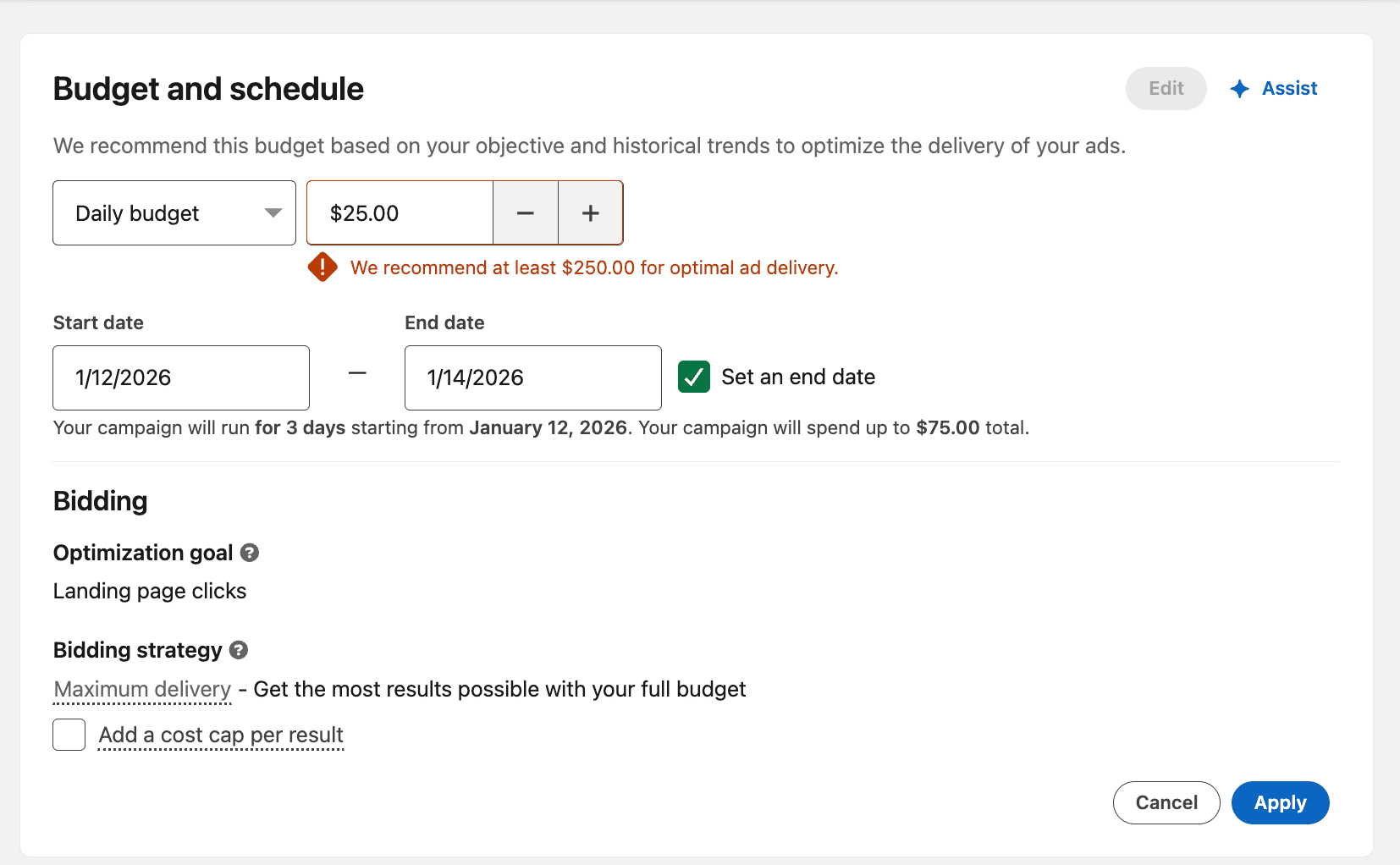Enable Add a cost cap per result
The height and width of the screenshot is (865, 1400).
69,735
